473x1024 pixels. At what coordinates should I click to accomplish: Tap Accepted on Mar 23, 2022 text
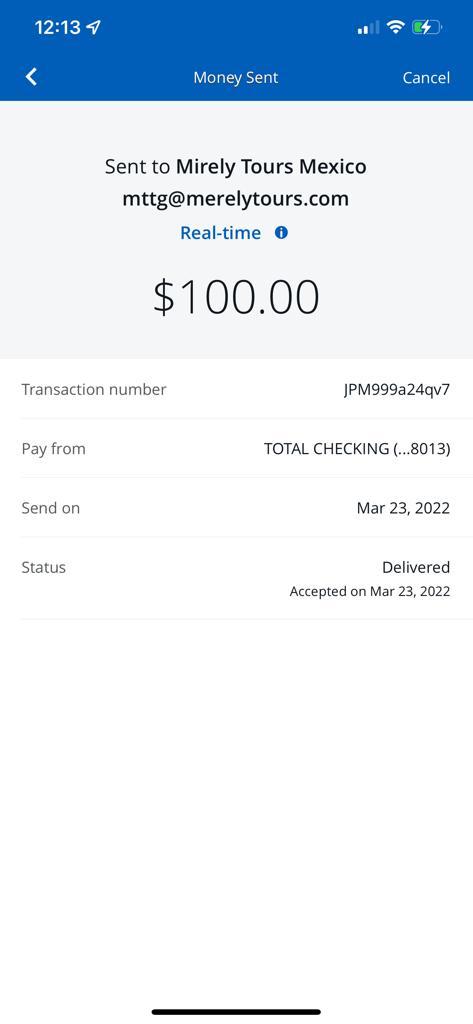(x=370, y=592)
